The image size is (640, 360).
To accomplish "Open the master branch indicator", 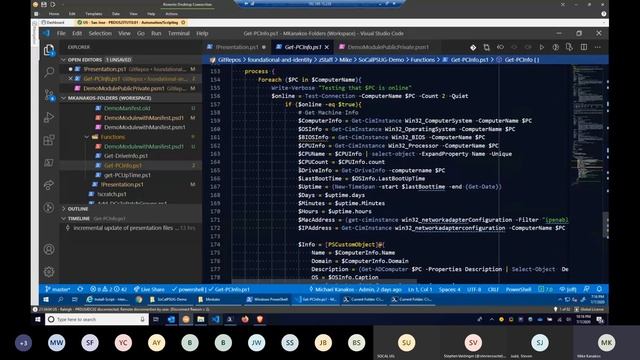I will (58, 289).
